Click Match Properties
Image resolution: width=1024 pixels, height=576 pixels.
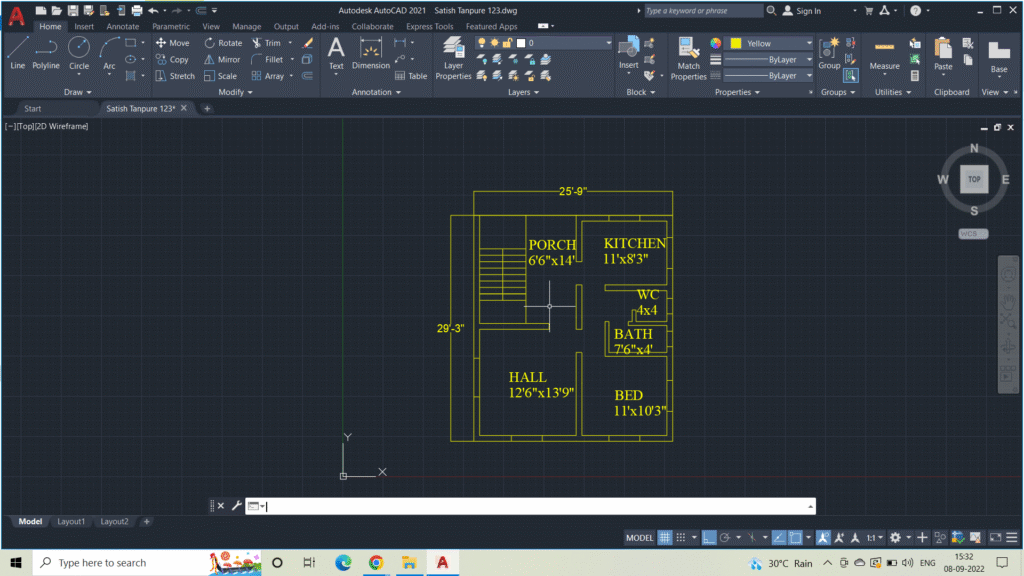point(688,58)
